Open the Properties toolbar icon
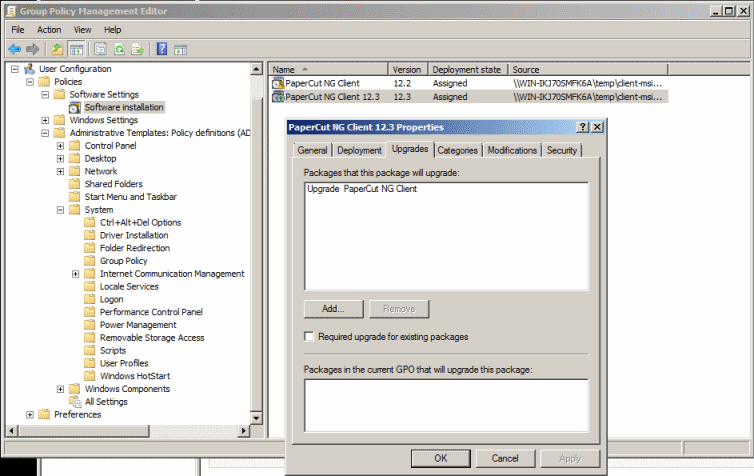The image size is (754, 476). pyautogui.click(x=100, y=49)
